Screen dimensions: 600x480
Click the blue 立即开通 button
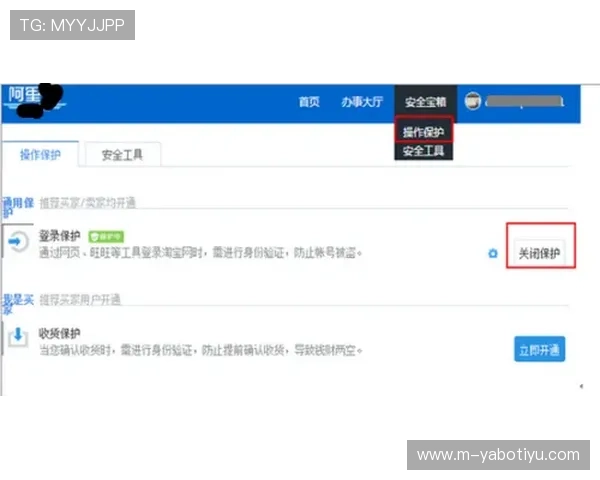tap(539, 349)
